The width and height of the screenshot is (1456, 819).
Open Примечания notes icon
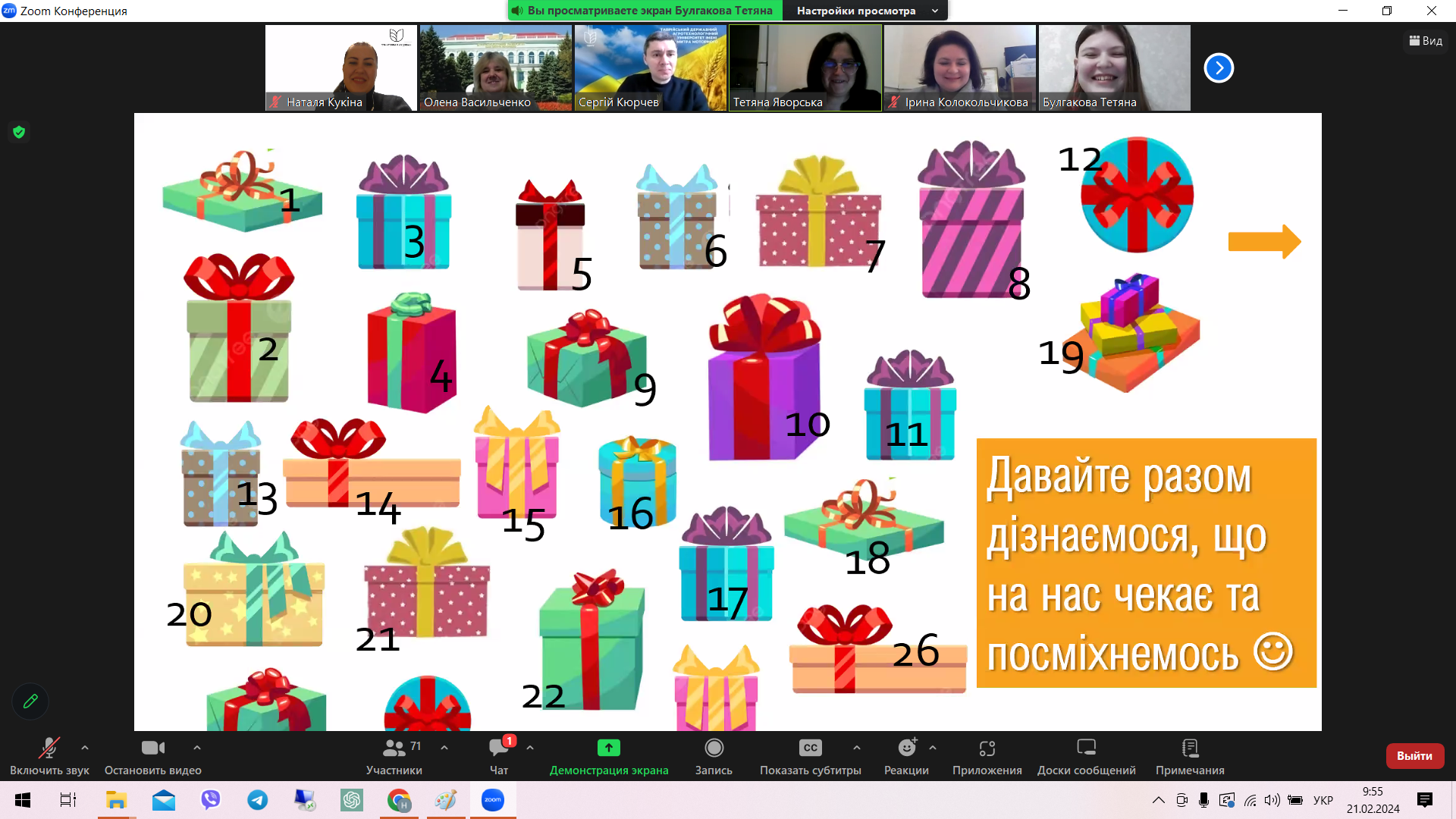click(1190, 748)
